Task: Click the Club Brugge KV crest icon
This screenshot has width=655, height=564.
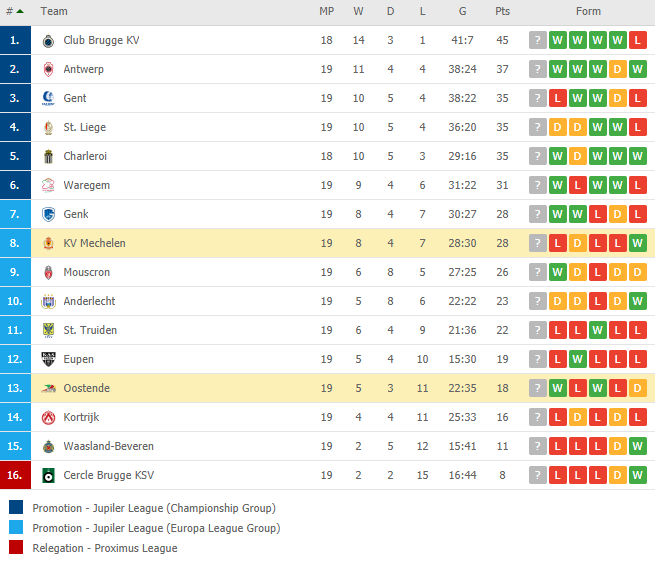Action: click(x=48, y=41)
